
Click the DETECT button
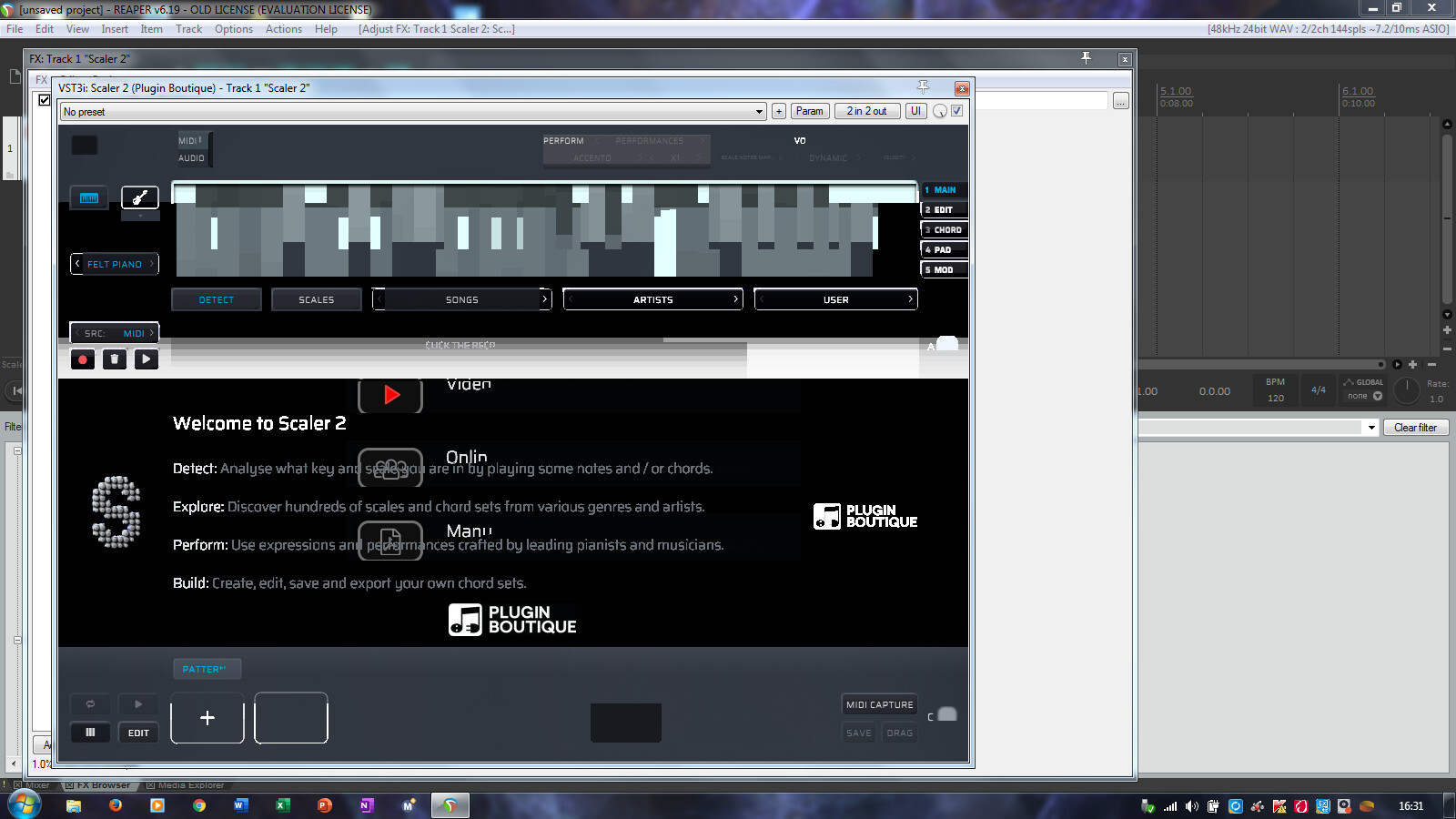point(217,299)
